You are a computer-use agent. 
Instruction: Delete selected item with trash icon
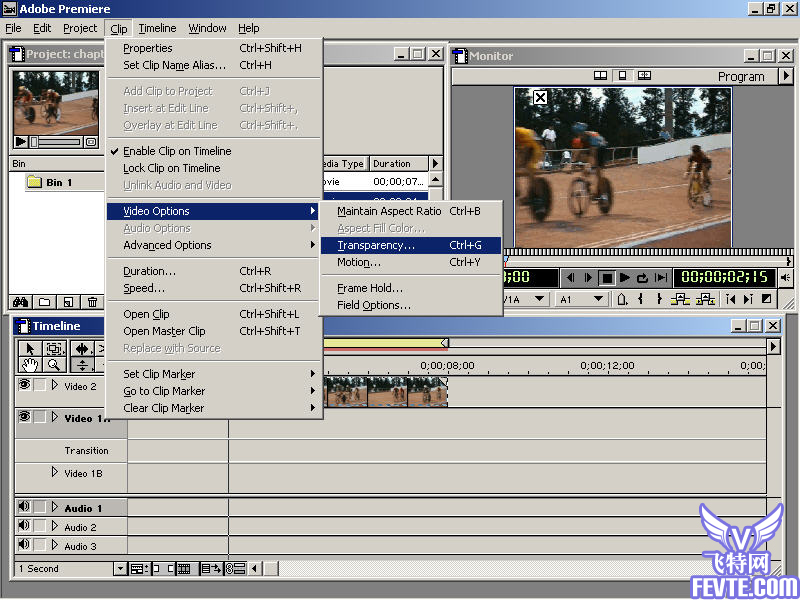coord(92,302)
